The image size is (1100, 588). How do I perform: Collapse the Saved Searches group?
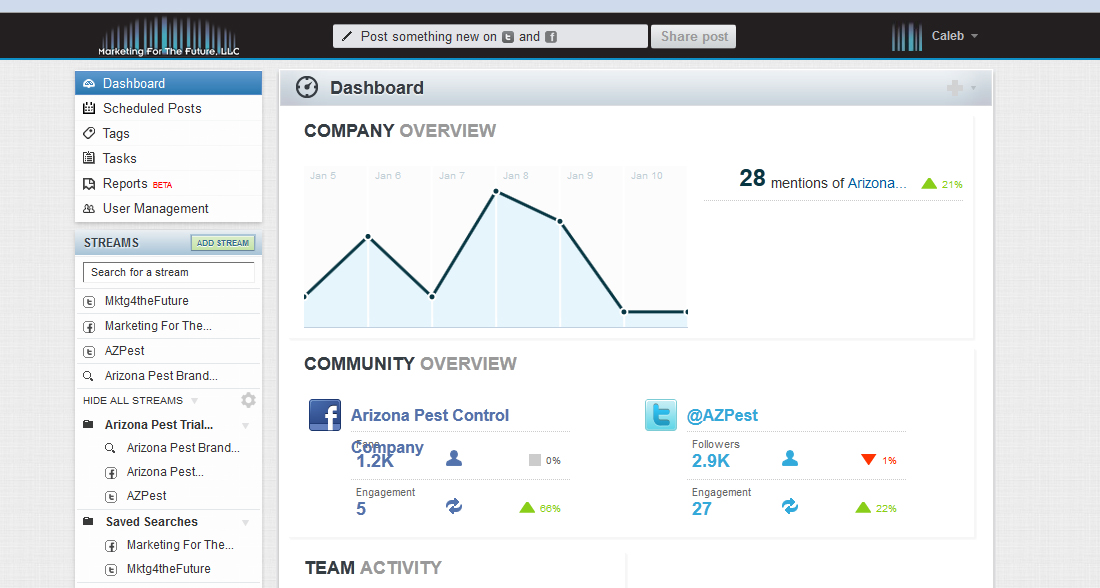[246, 522]
